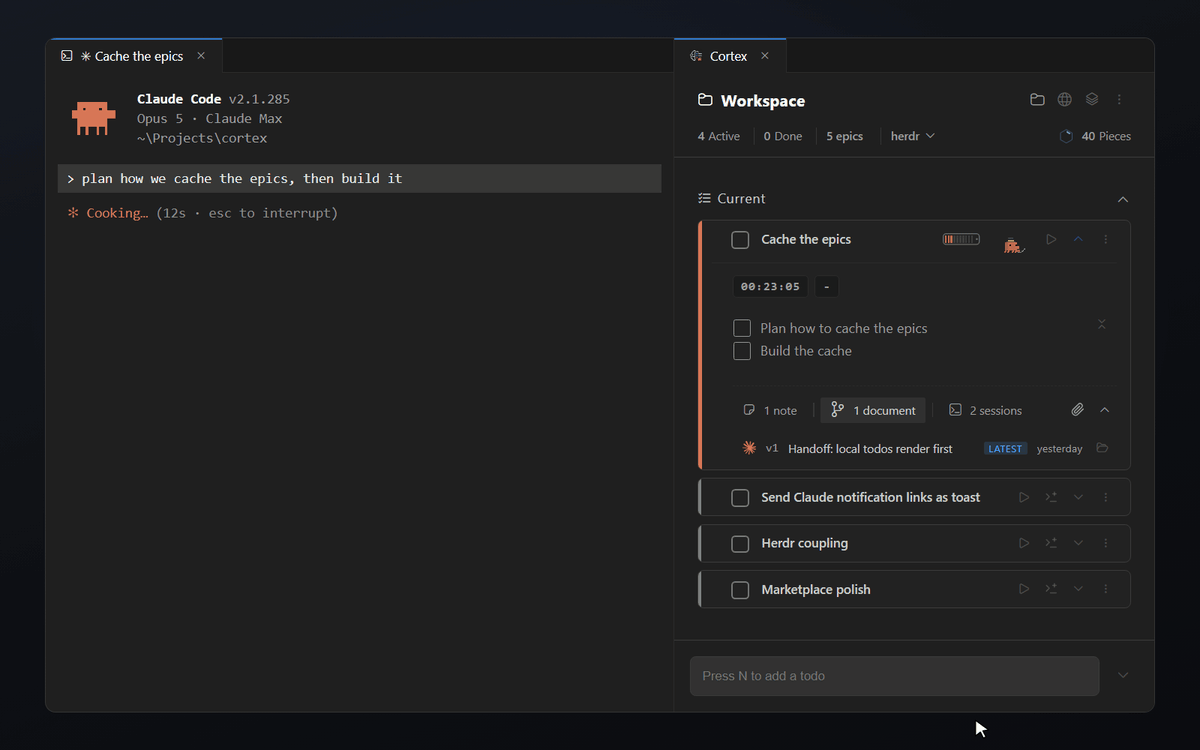
Task: Click the globe icon in the Workspace header
Action: pos(1065,100)
